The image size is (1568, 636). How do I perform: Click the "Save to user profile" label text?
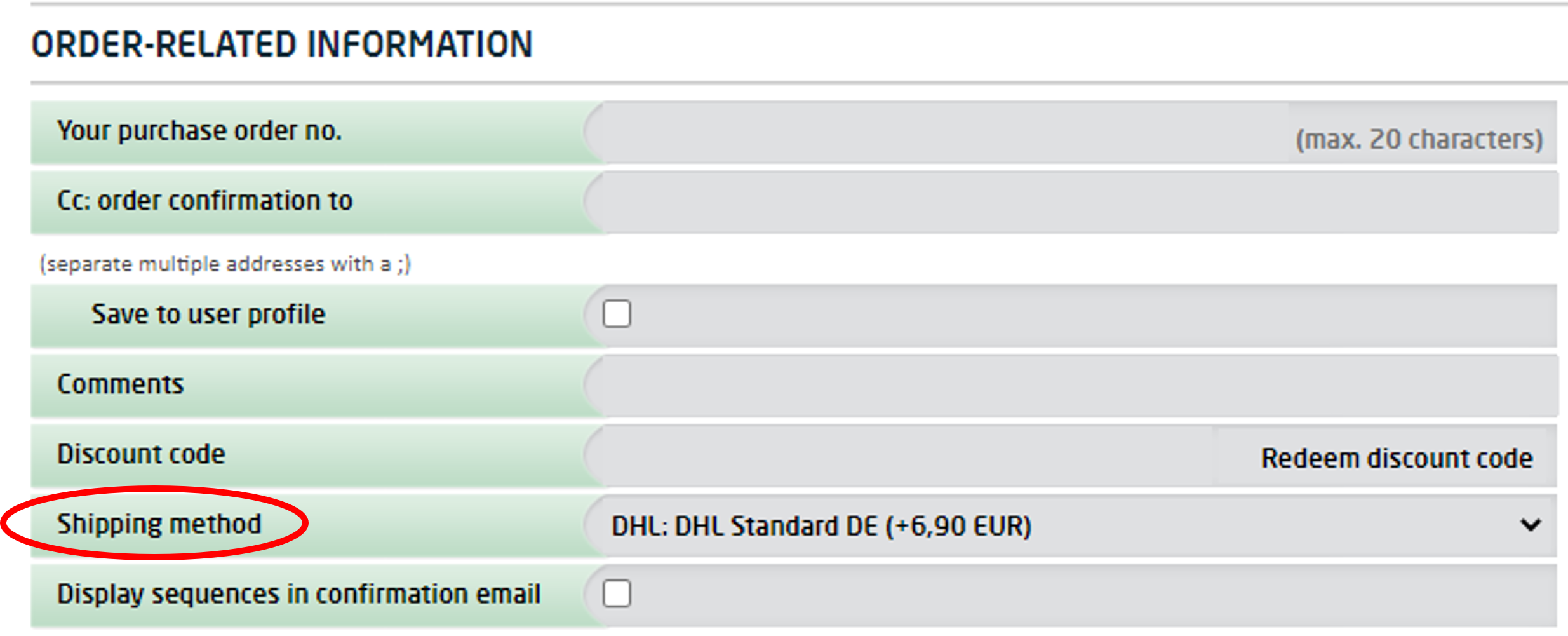tap(208, 315)
